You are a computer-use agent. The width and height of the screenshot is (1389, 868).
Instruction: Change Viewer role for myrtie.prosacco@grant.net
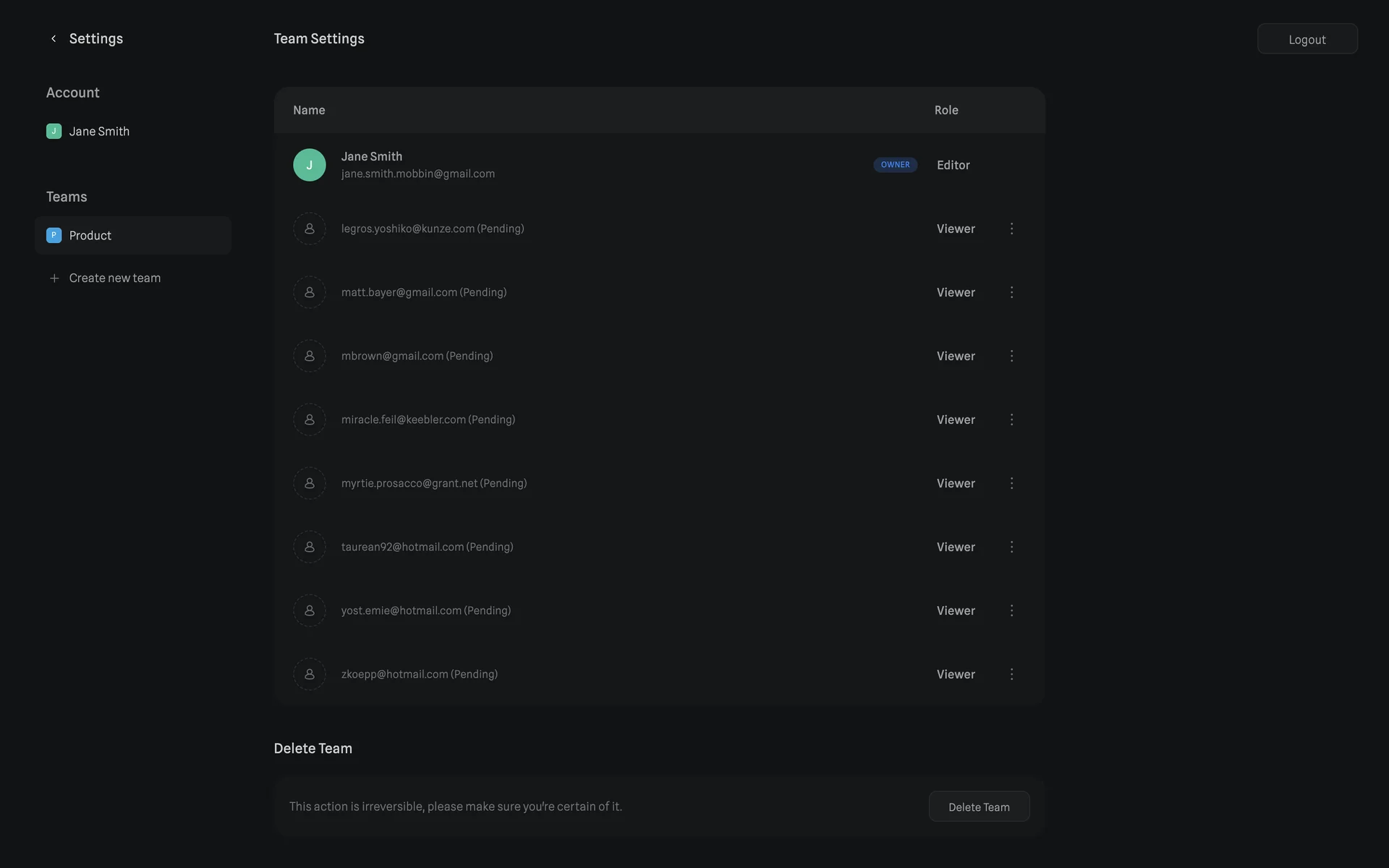pos(956,483)
